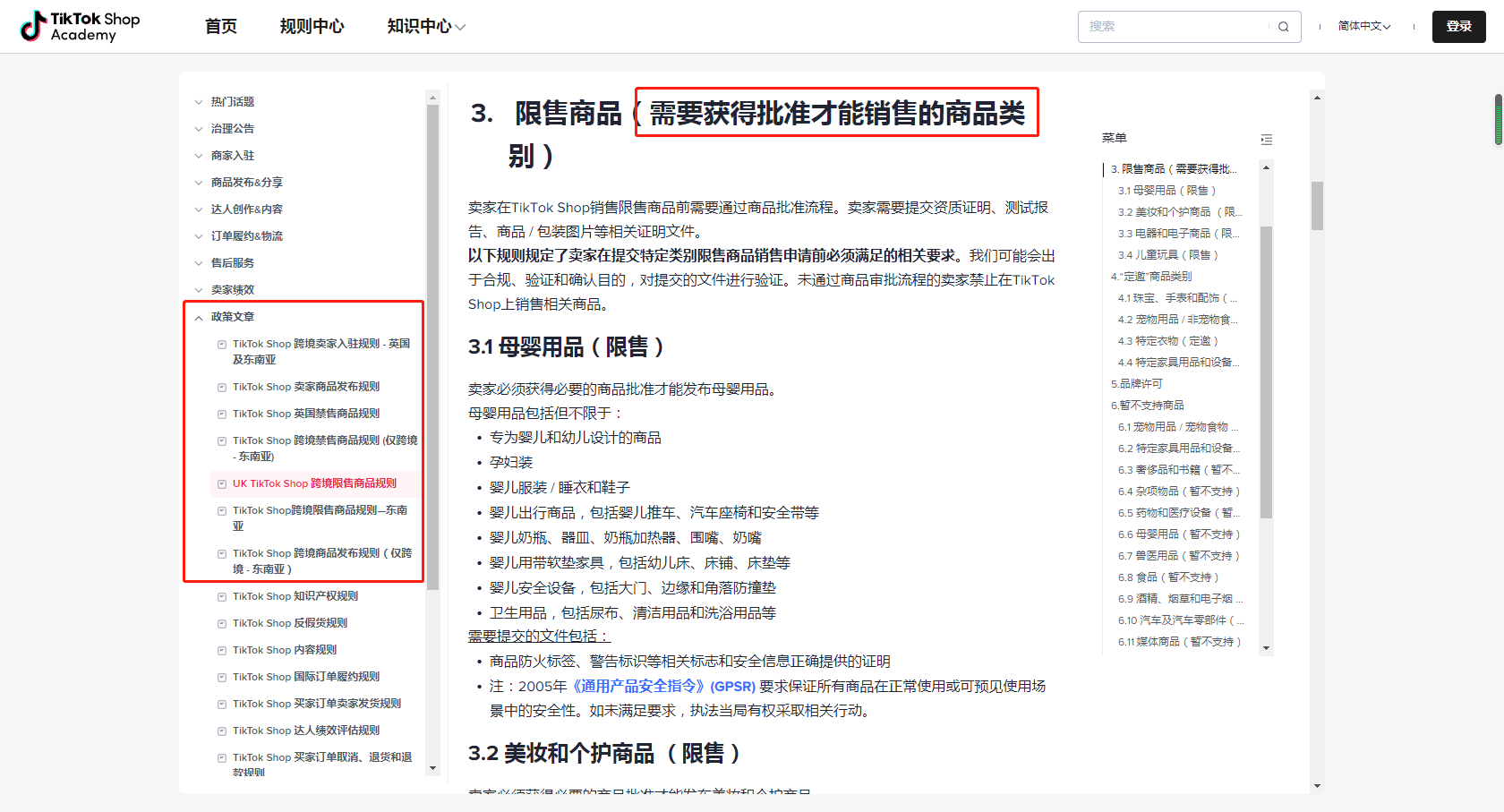This screenshot has width=1504, height=812.
Task: Click document icon beside TikTok Shop 知识产权规则
Action: point(222,597)
